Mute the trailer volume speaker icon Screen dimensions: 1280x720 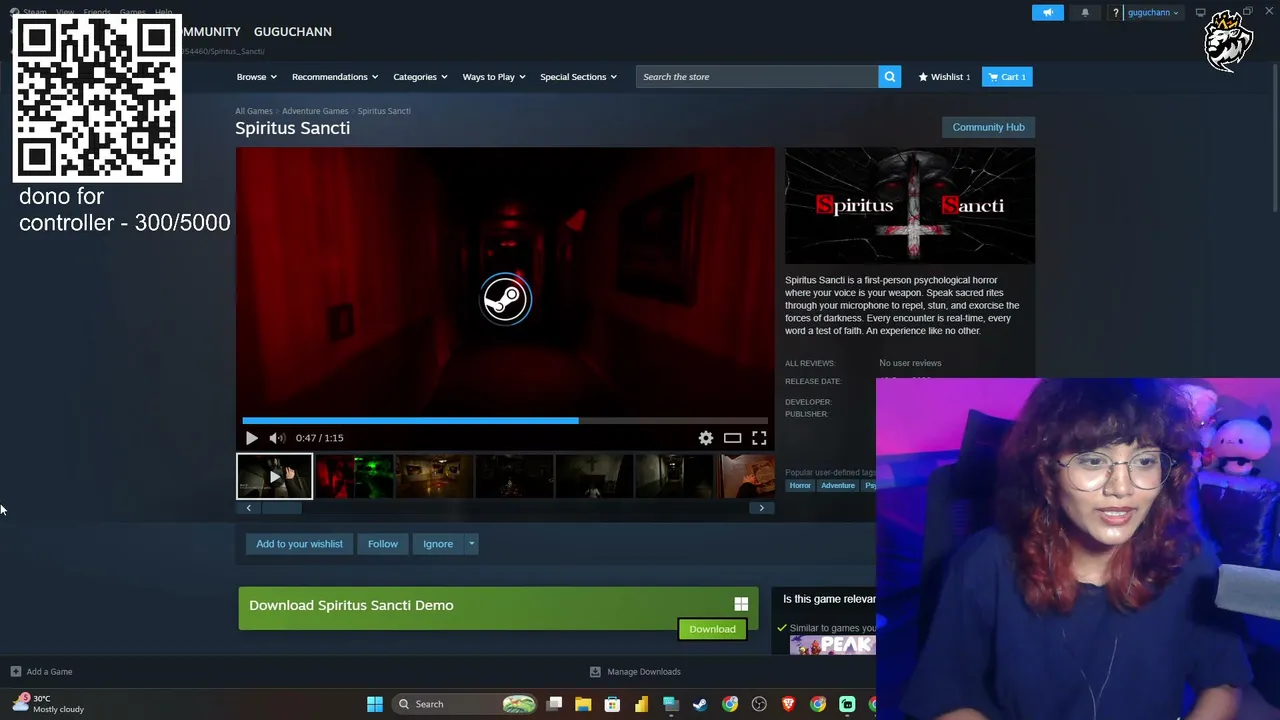277,438
